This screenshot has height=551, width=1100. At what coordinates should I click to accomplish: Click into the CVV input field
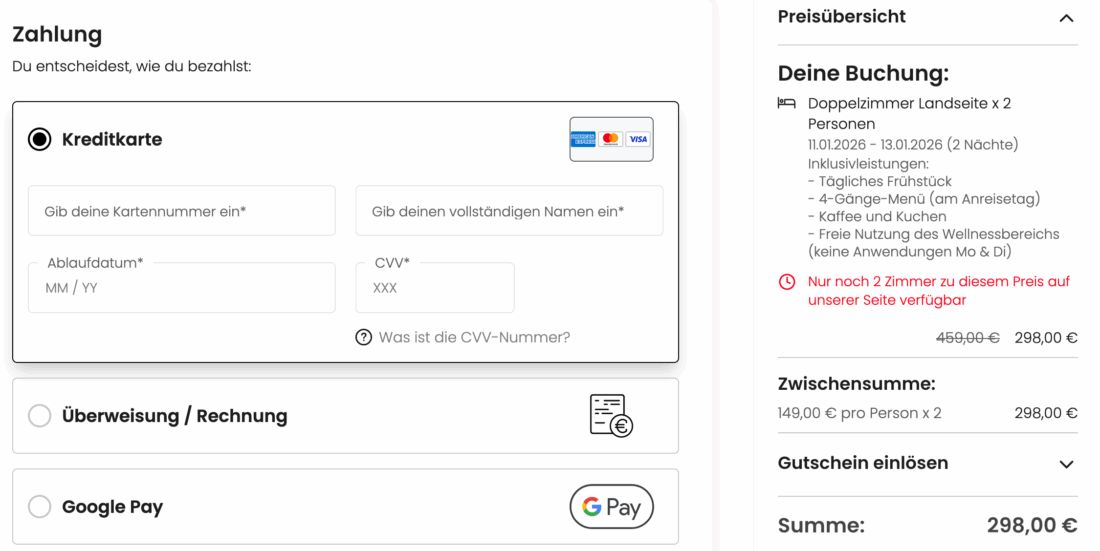435,288
